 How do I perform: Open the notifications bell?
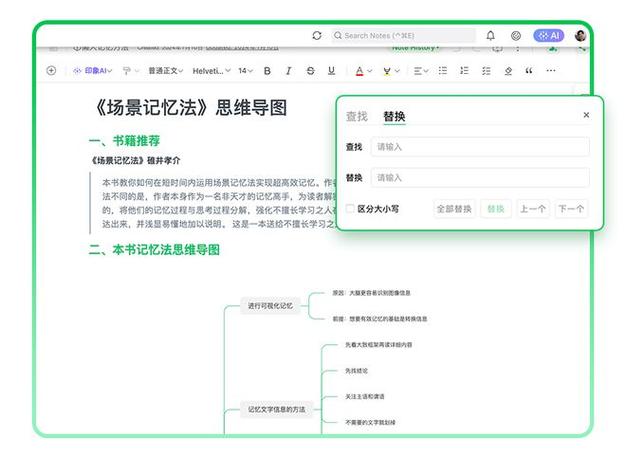[x=491, y=35]
